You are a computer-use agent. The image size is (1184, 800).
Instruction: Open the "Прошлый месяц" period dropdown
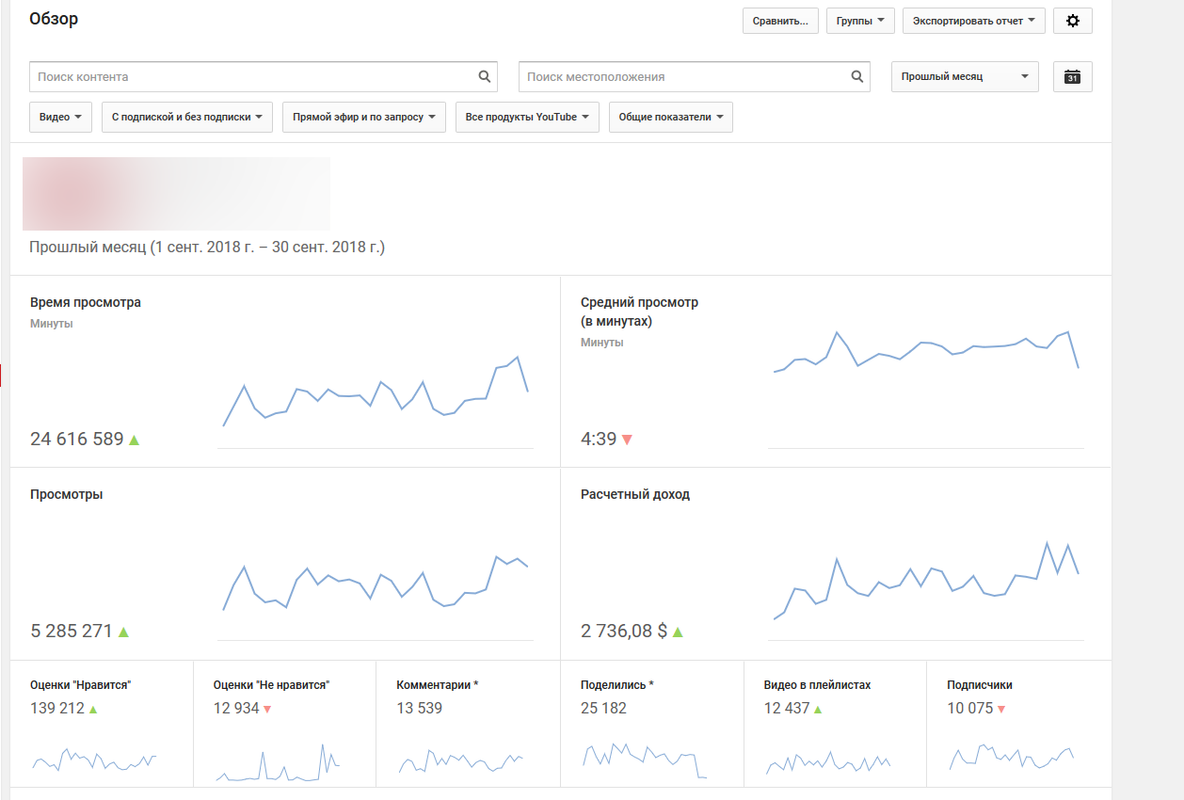(964, 77)
